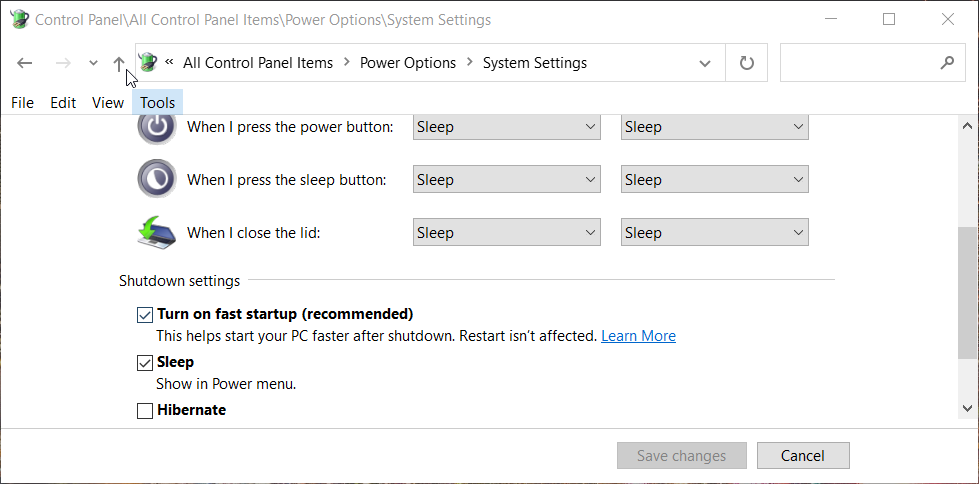Click the Save changes button
The image size is (979, 484).
pyautogui.click(x=682, y=456)
